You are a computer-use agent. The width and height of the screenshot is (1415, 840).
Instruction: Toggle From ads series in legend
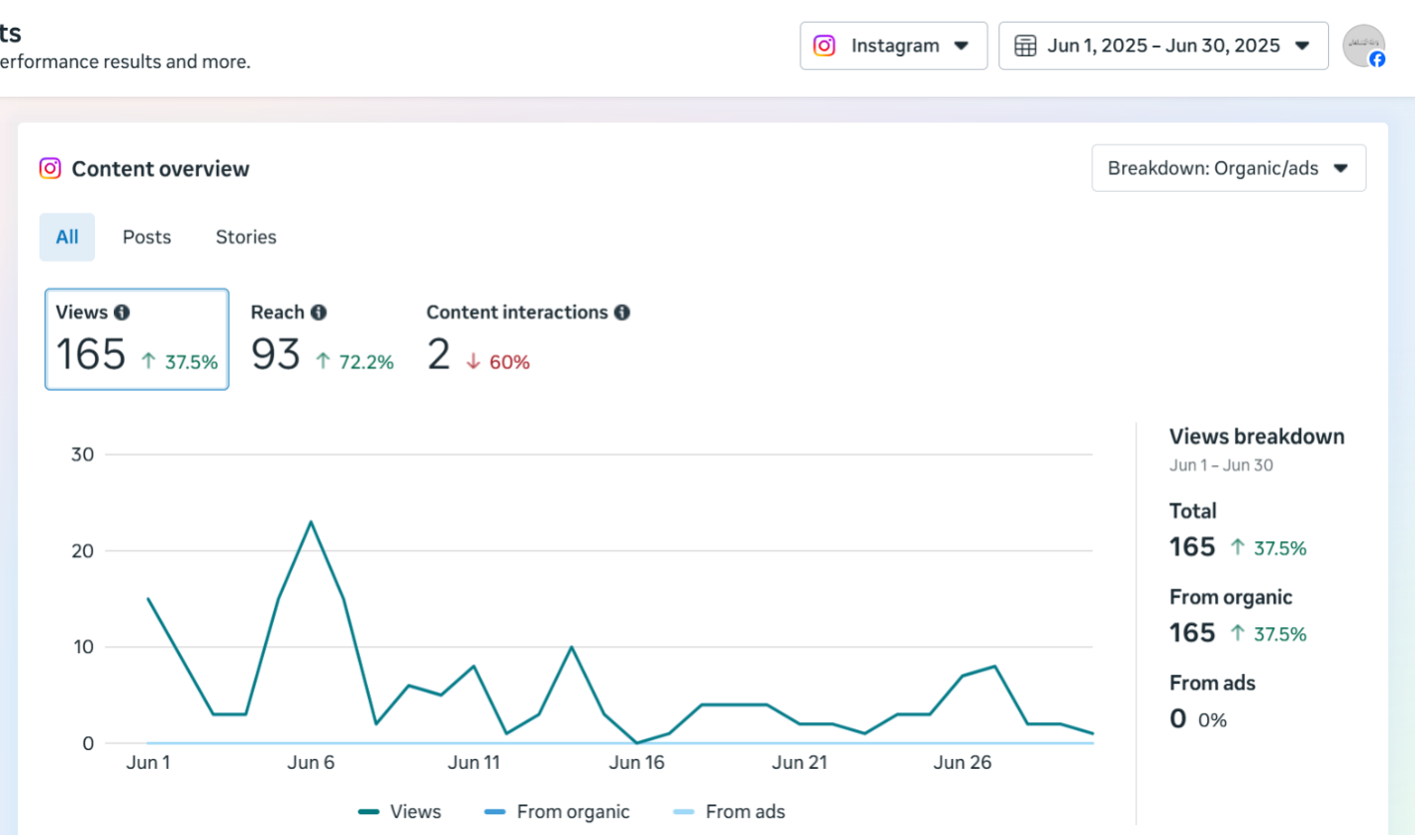[729, 811]
